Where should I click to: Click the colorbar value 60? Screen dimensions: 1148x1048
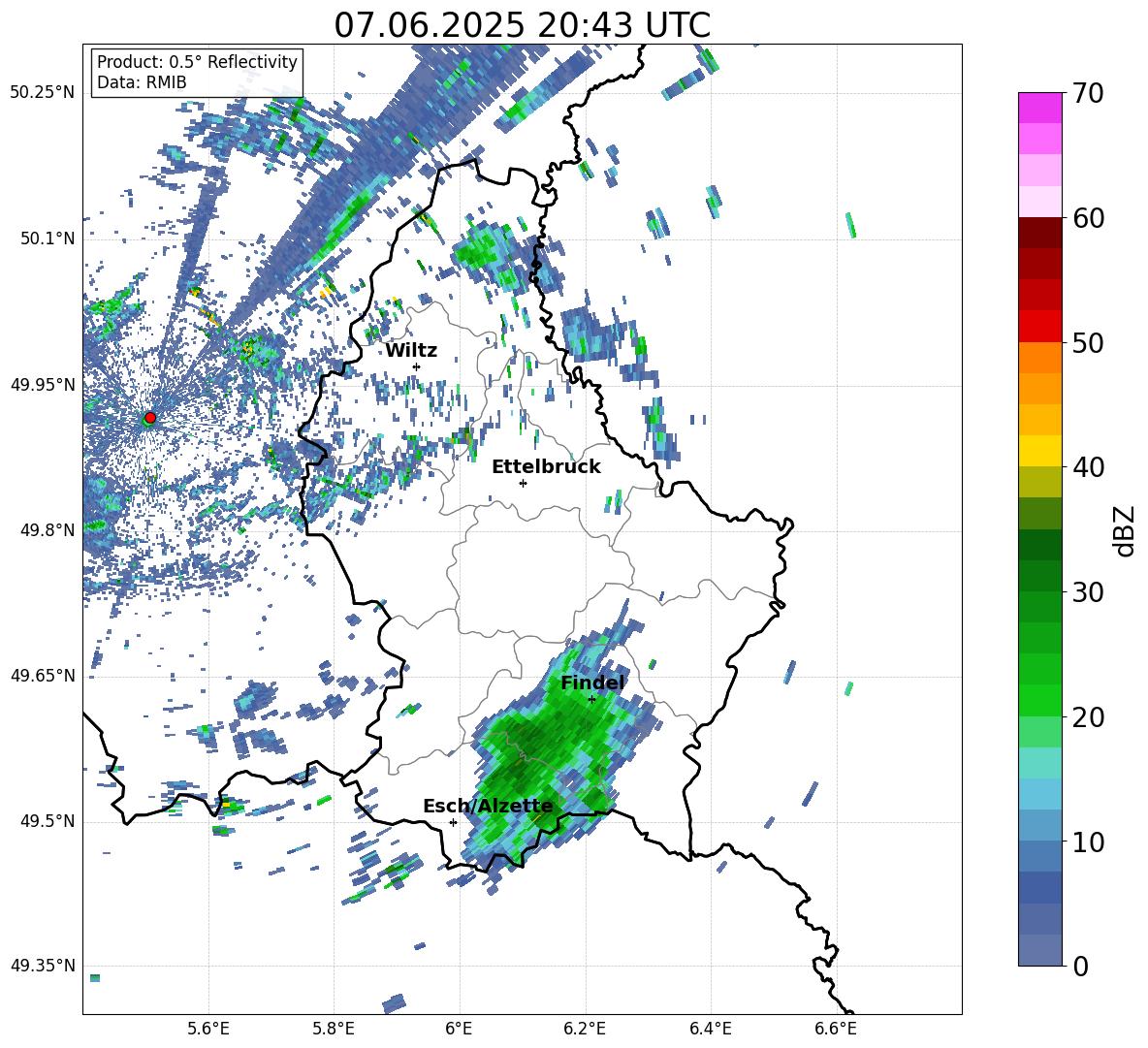pos(1088,218)
